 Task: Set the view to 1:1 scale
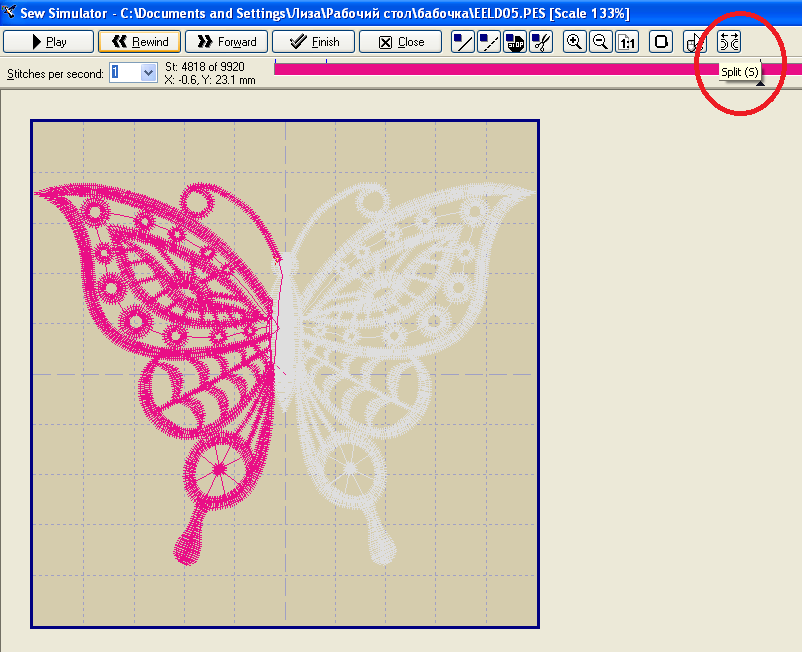coord(627,42)
